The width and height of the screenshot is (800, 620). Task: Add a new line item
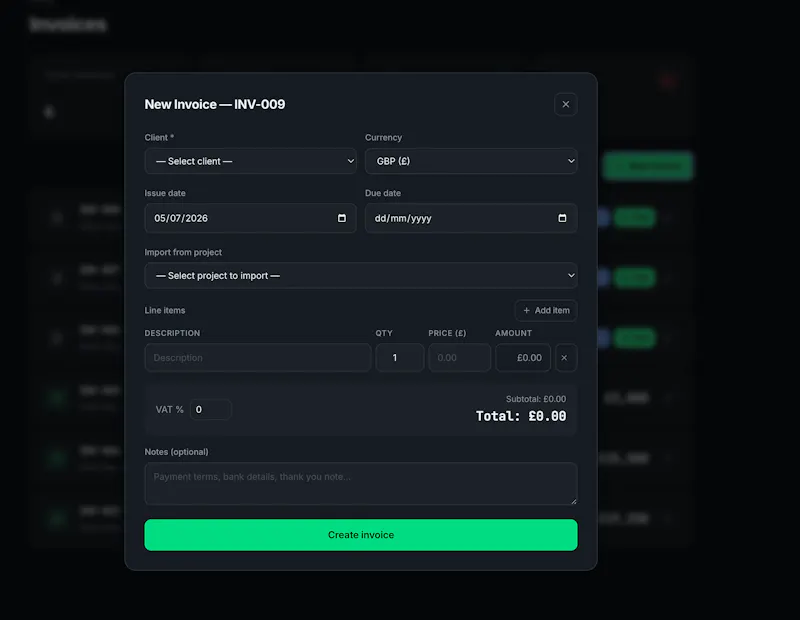click(546, 310)
